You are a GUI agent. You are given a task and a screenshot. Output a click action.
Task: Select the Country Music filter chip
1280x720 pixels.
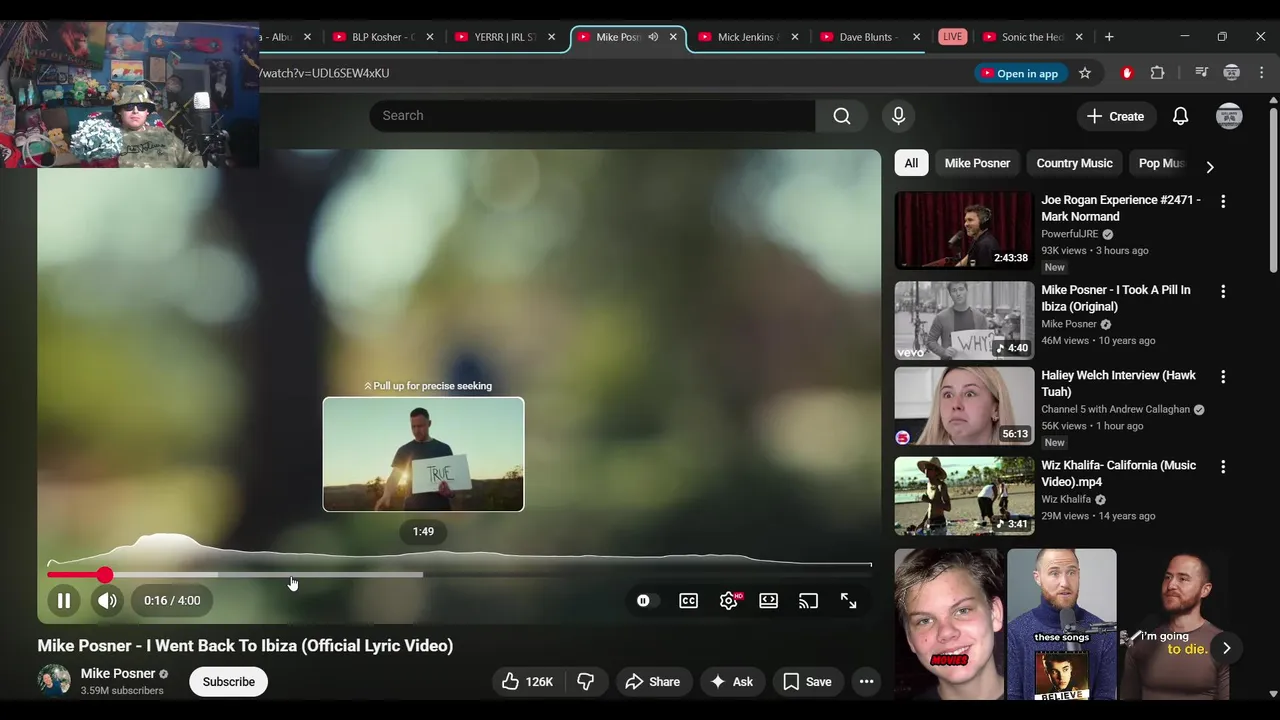[x=1074, y=163]
